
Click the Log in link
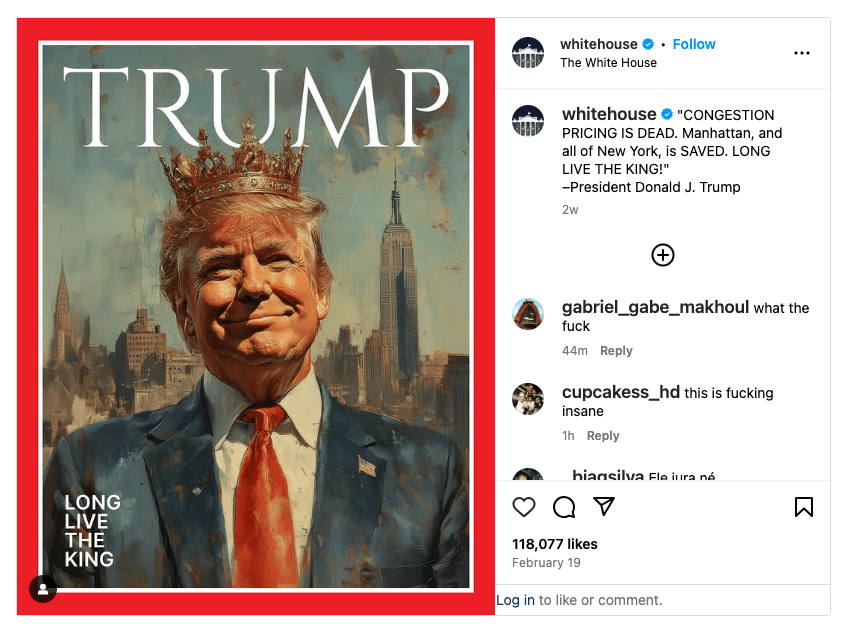click(x=515, y=600)
